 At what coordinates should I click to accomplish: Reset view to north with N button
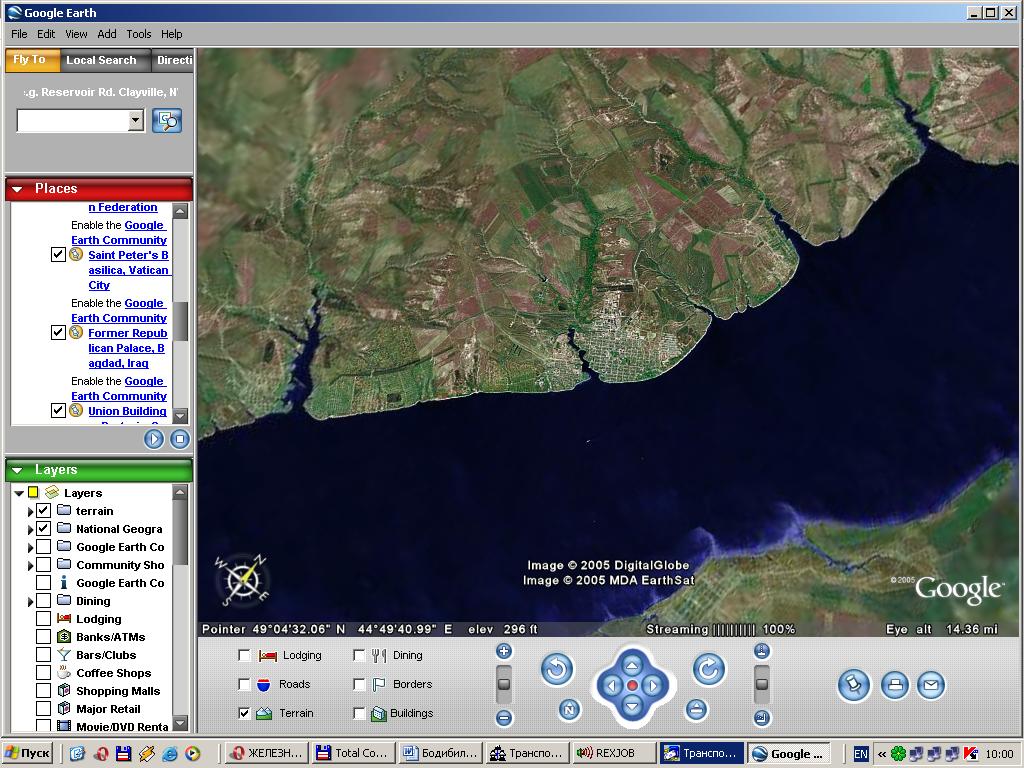(x=569, y=710)
